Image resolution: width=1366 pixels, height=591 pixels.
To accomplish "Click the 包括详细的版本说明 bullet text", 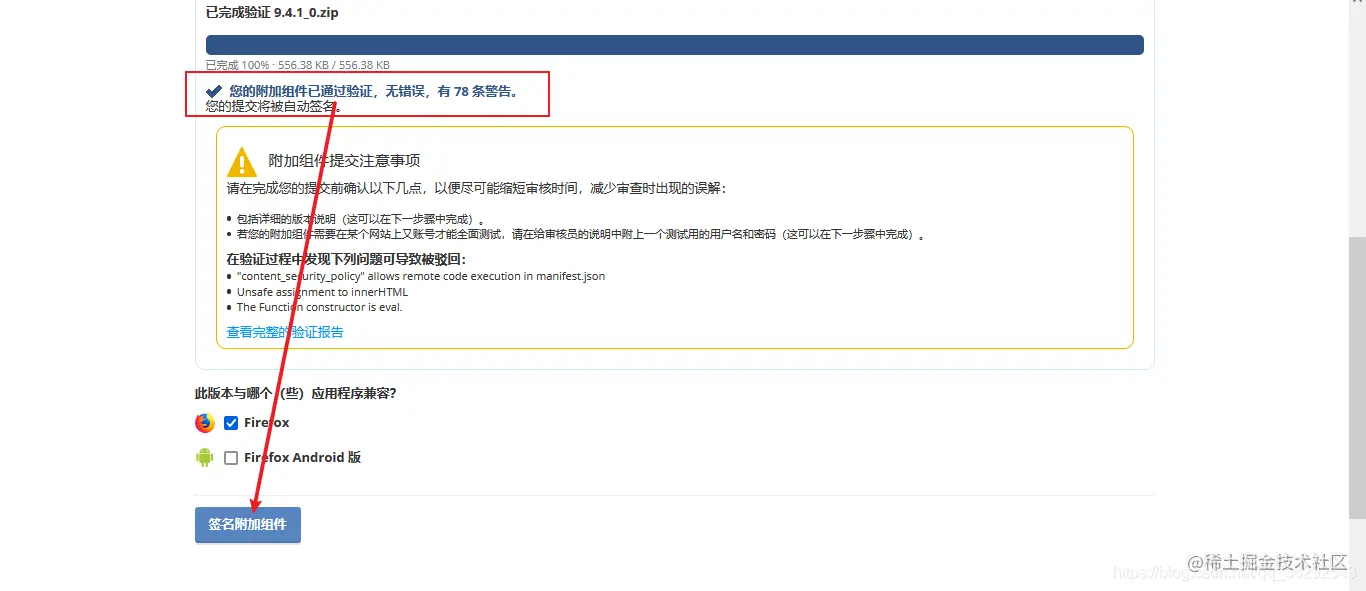I will click(x=360, y=219).
